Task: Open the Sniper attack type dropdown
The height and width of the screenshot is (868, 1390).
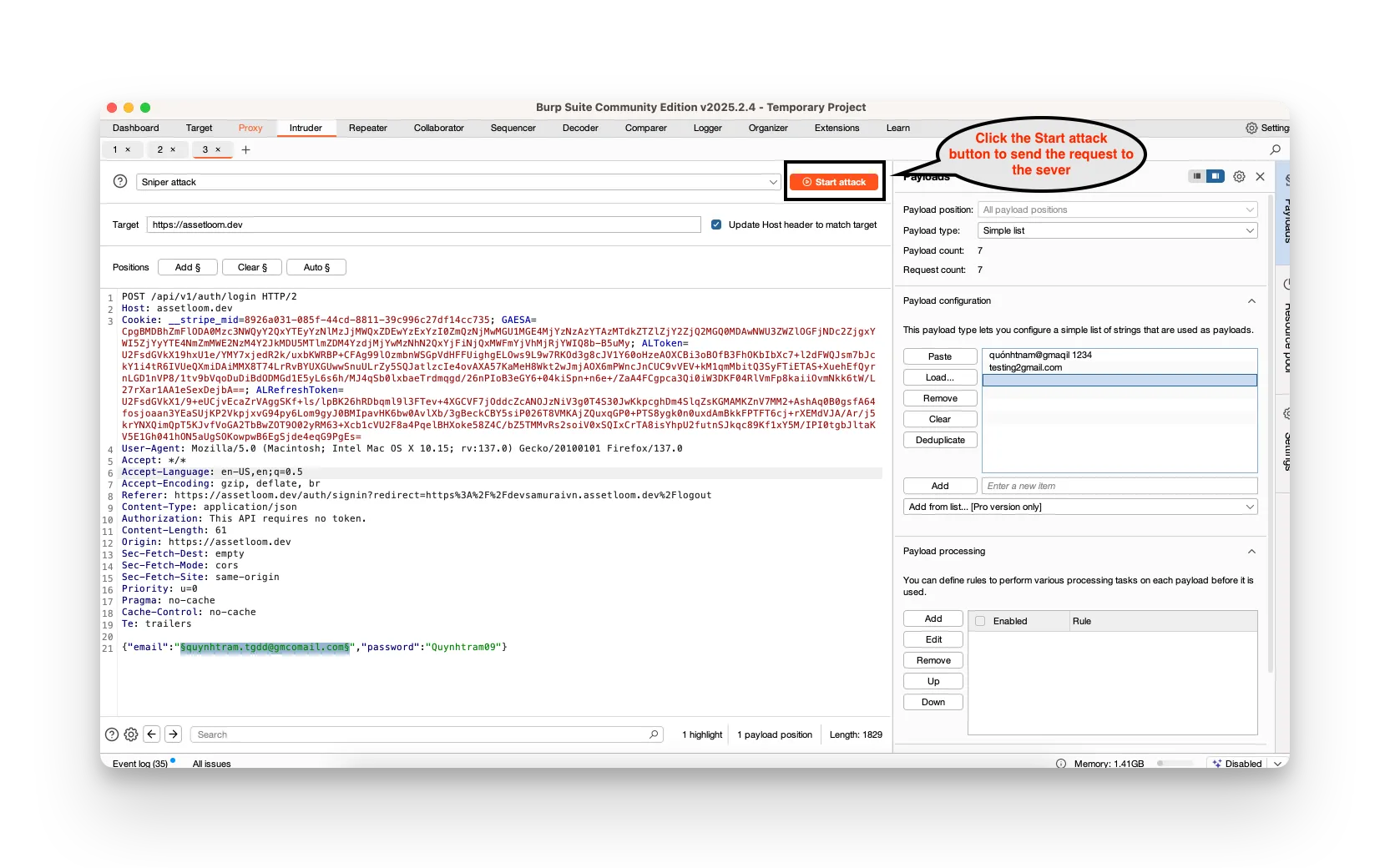Action: coord(458,182)
